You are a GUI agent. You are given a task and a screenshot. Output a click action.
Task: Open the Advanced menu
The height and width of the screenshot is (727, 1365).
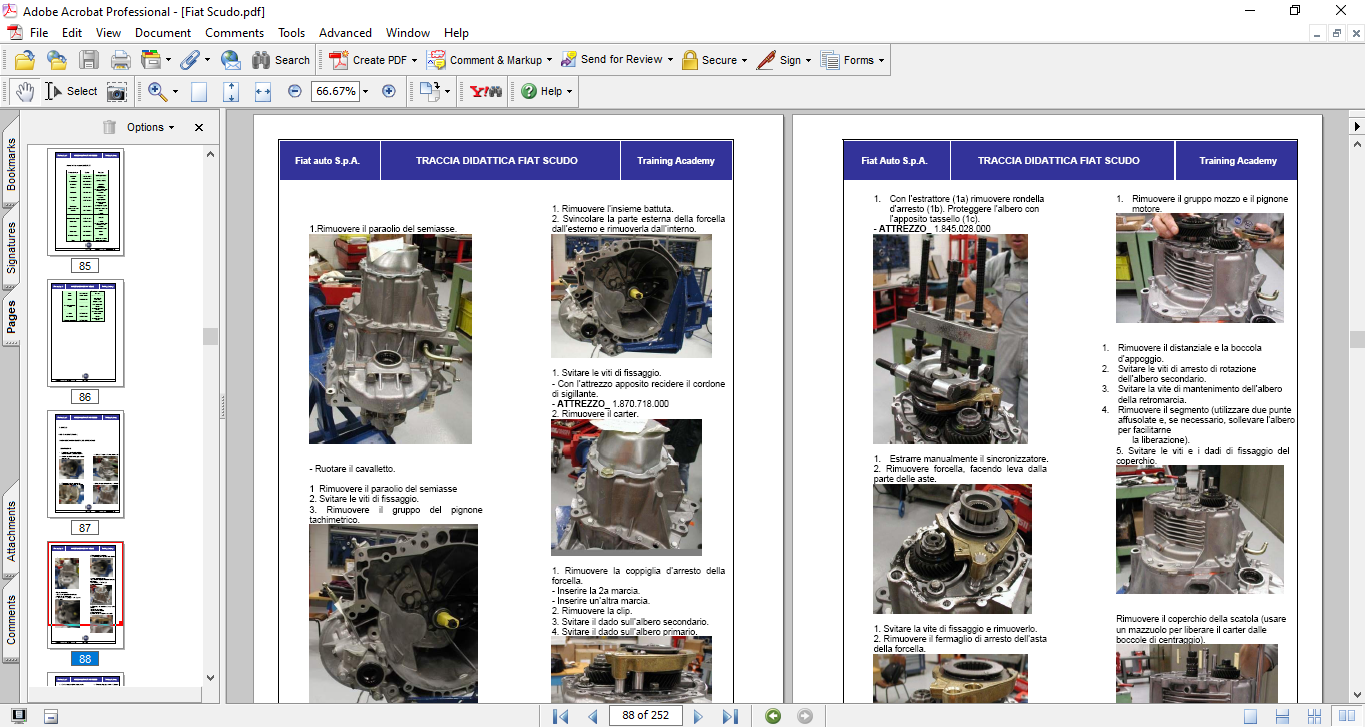[x=345, y=33]
